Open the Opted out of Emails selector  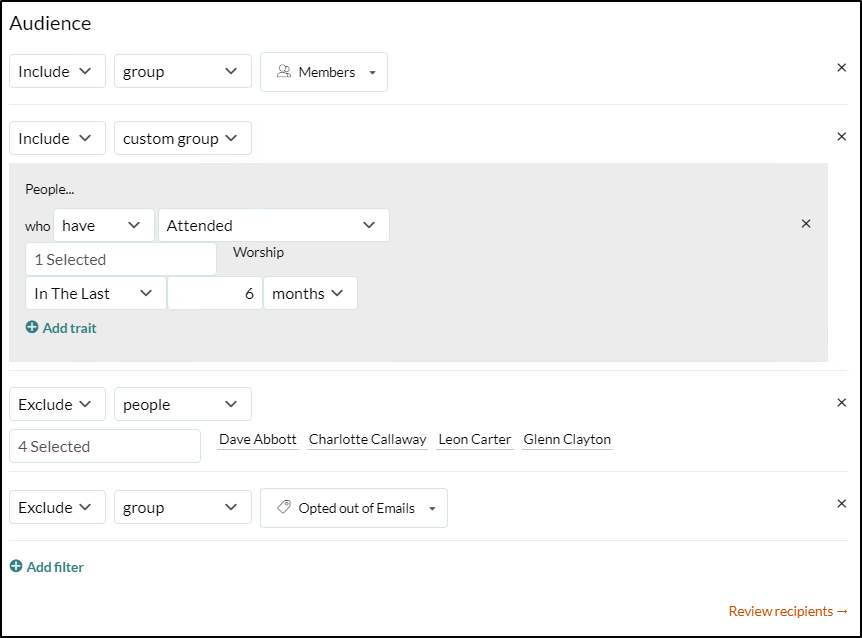click(x=354, y=508)
